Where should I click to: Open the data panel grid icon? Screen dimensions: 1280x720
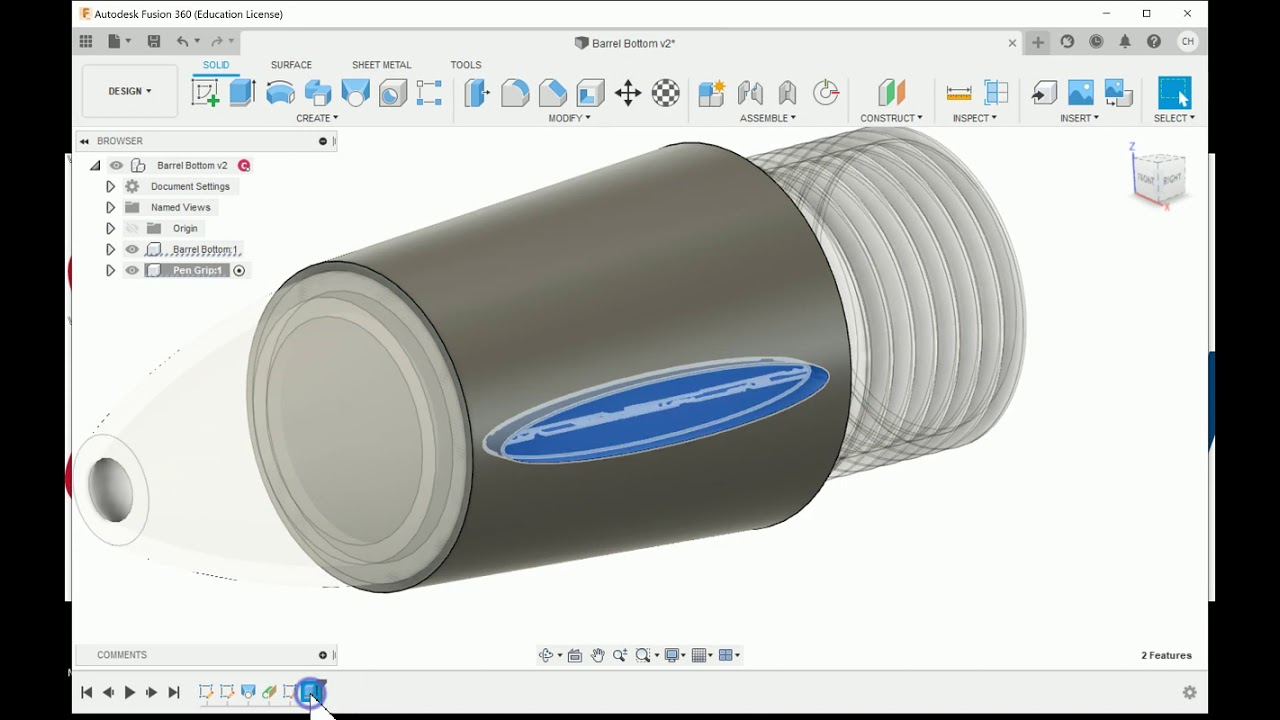86,41
